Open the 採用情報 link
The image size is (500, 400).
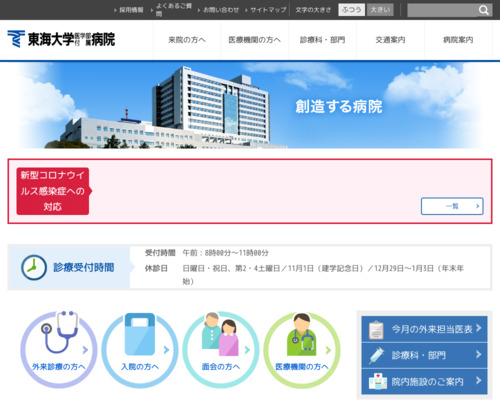[x=131, y=10]
